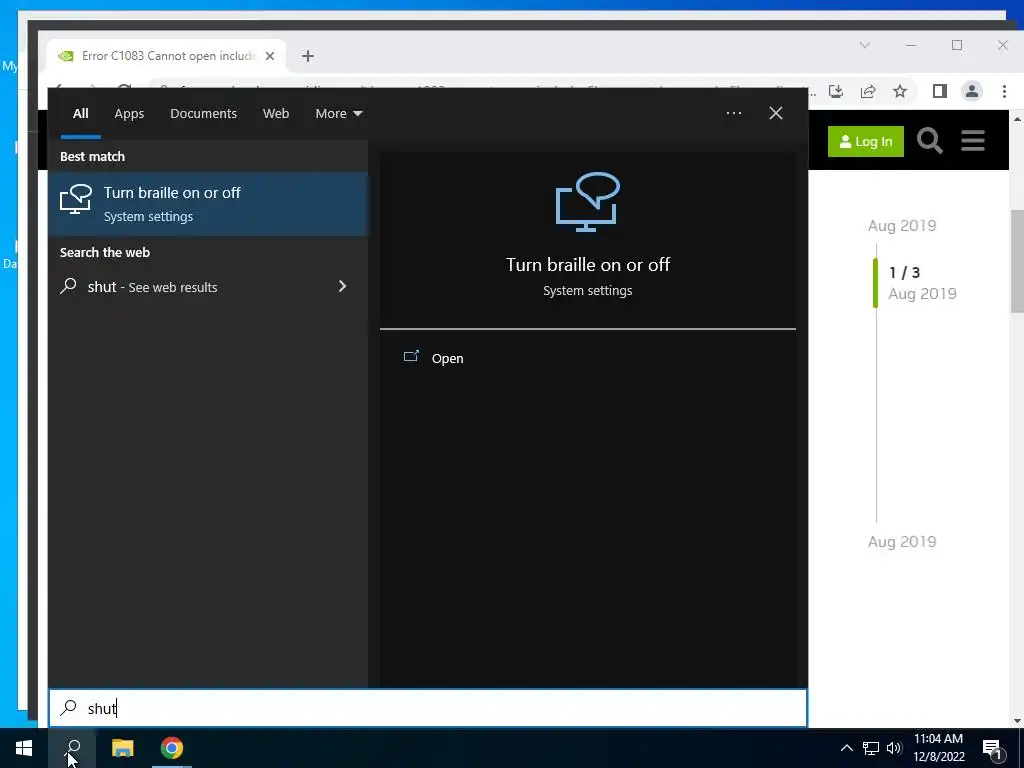This screenshot has width=1024, height=768.
Task: Expand web results arrow for shut
Action: 342,286
